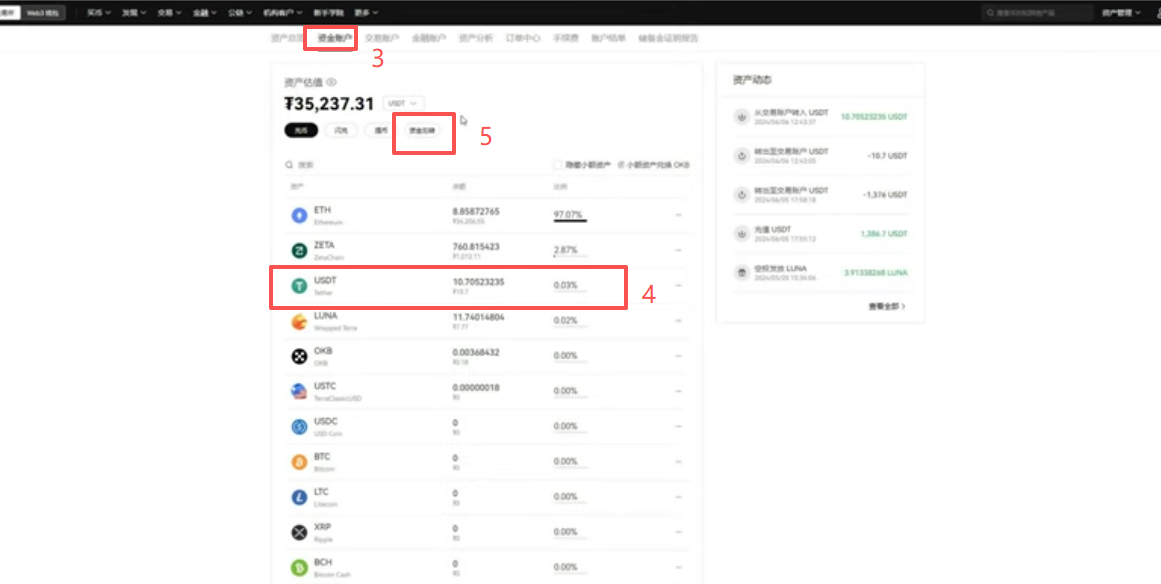Click gift icon beside the LUNA airdrop entry
Screen dimensions: 1161x584
[x=741, y=272]
